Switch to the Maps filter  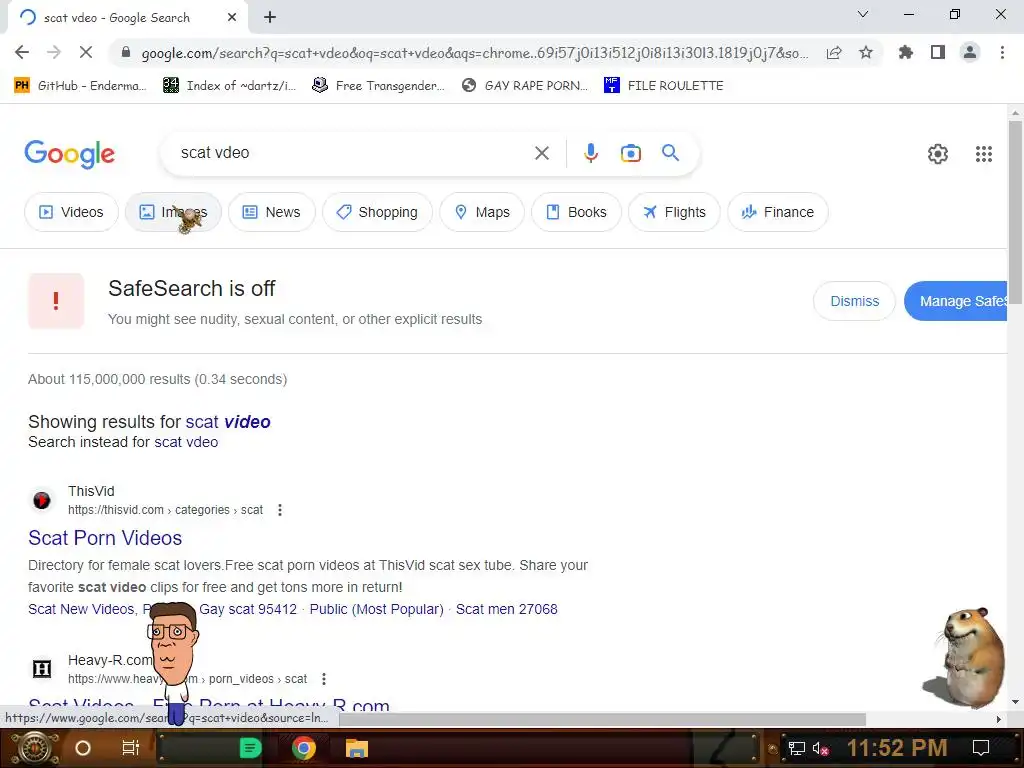click(482, 212)
